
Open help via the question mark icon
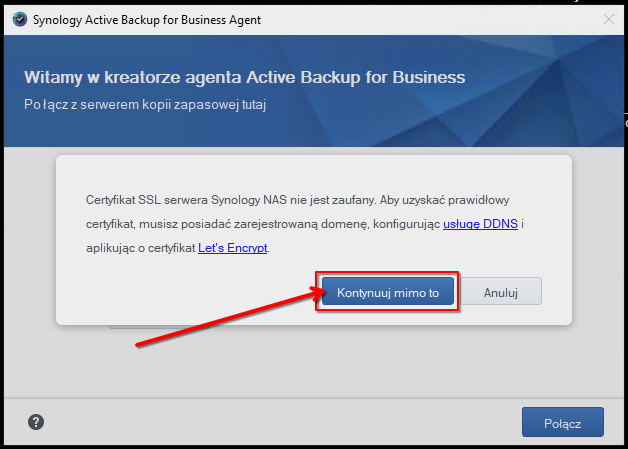point(36,422)
